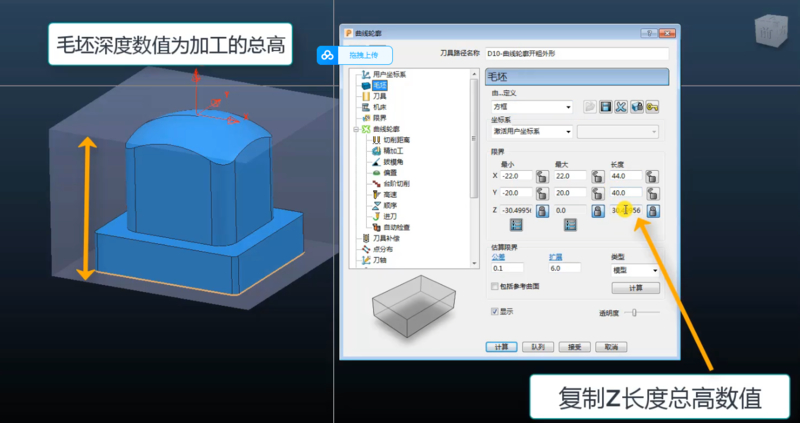Select 切削距离 in the tree
This screenshot has width=800, height=423.
point(393,140)
